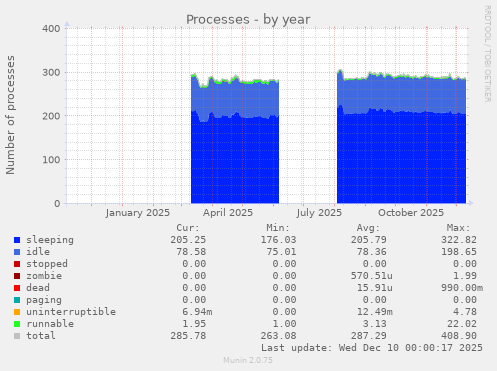Click idle current value 78.58

tap(191, 252)
